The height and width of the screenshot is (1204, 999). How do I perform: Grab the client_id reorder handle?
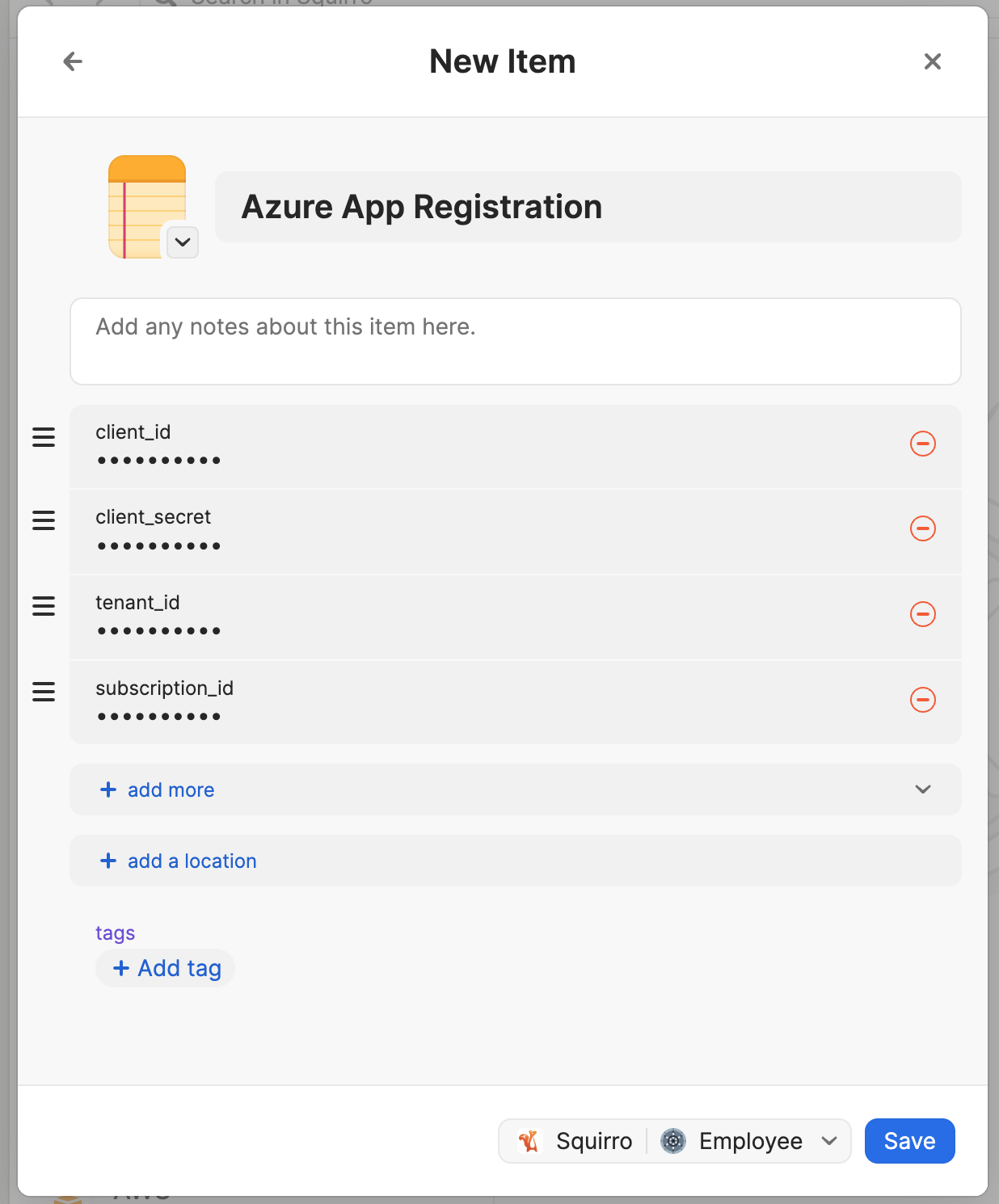[44, 438]
